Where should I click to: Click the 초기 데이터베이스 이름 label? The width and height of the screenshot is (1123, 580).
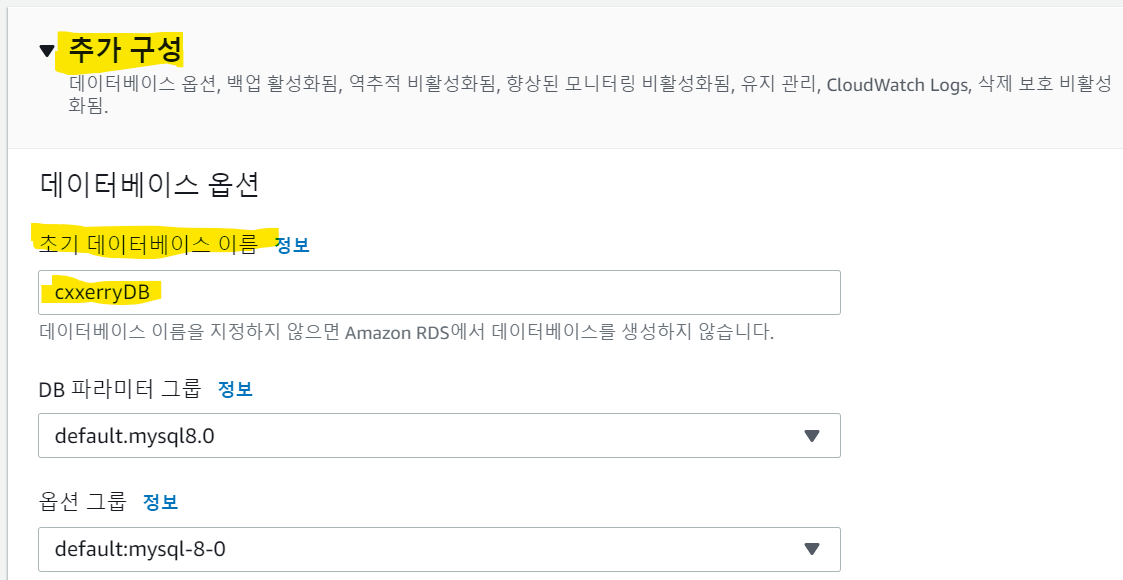148,244
